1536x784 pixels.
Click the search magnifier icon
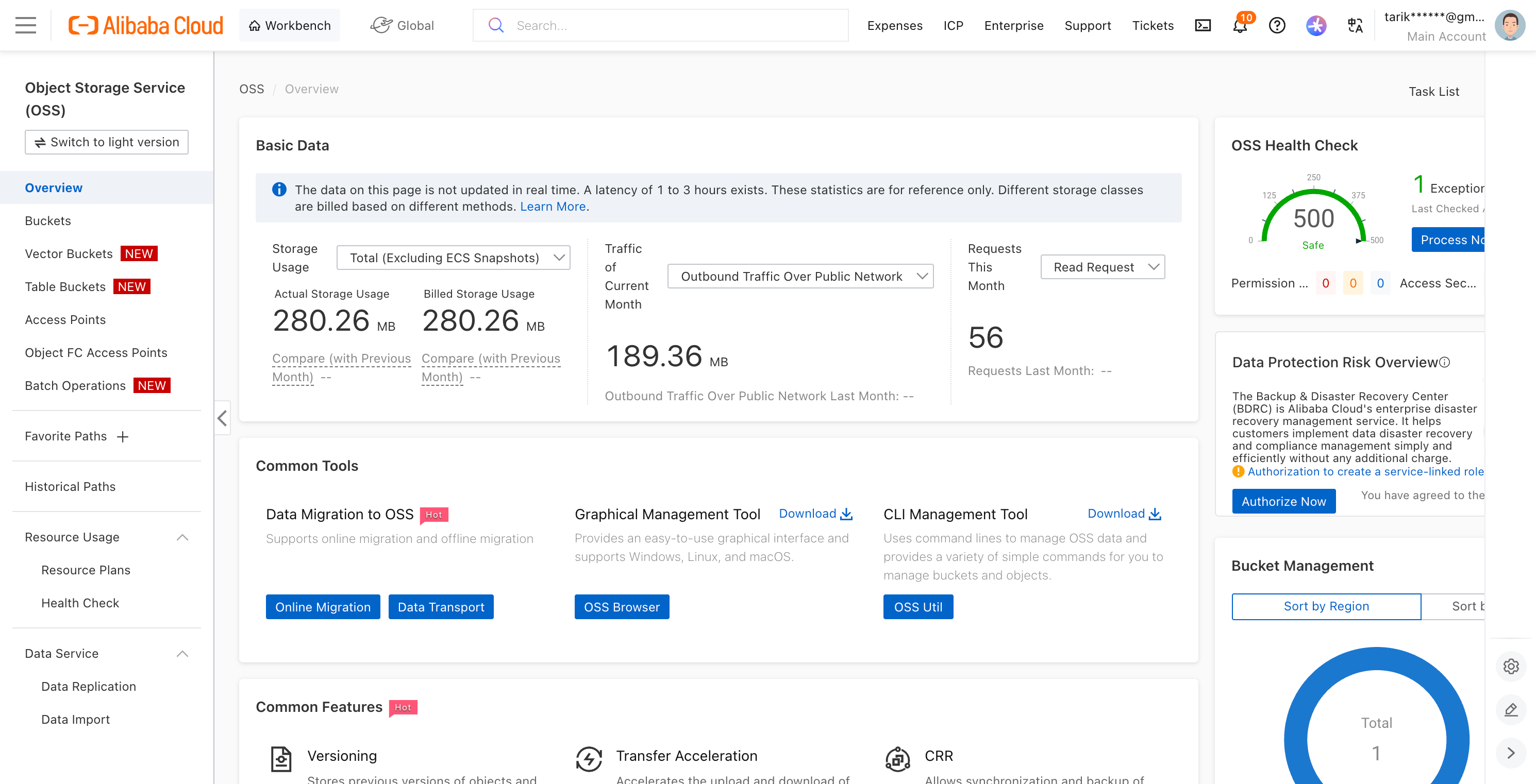[x=495, y=26]
